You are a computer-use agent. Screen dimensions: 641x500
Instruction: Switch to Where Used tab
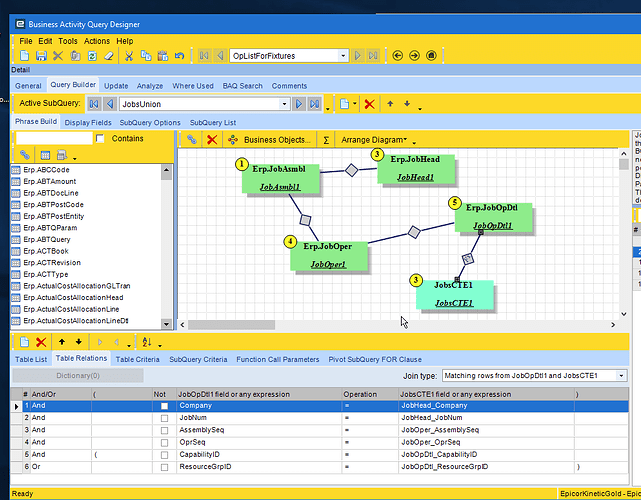193,86
